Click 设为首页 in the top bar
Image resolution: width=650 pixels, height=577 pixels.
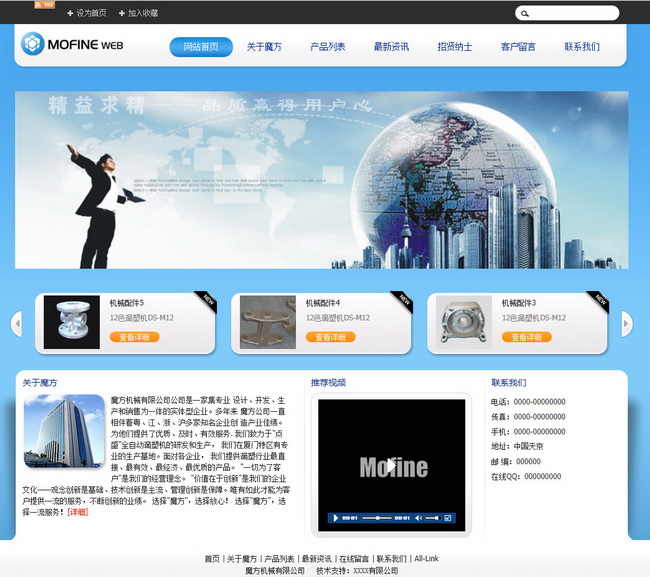(x=87, y=13)
